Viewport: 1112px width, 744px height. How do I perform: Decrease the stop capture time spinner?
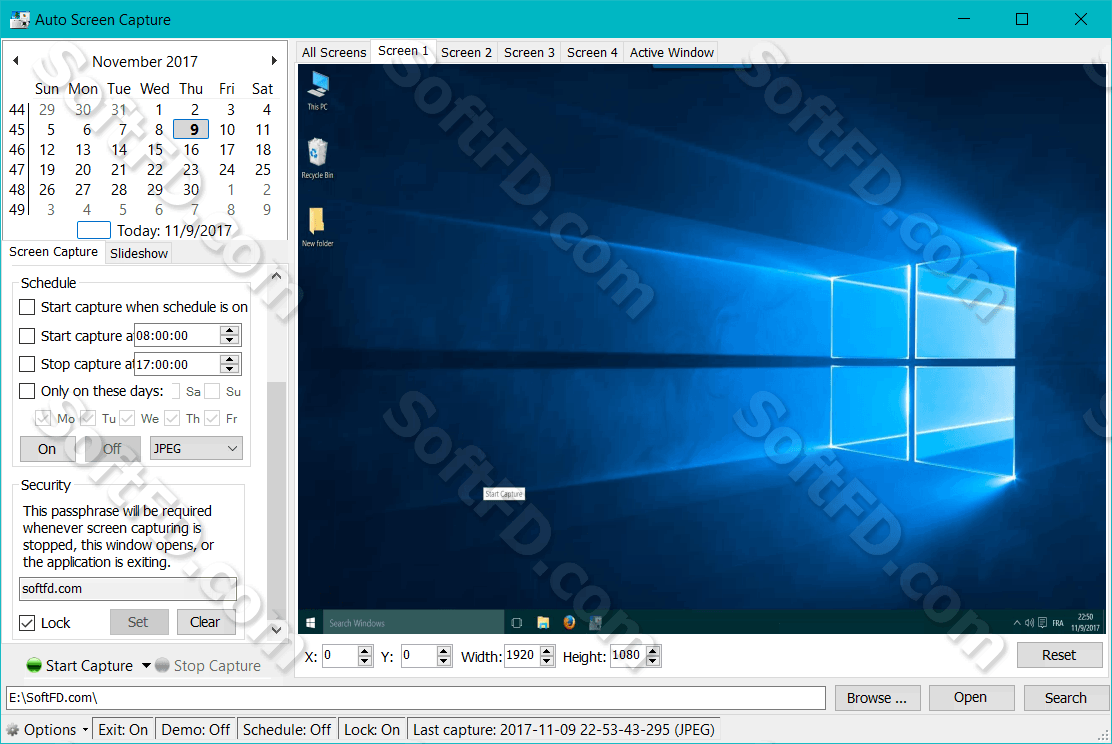tap(229, 369)
